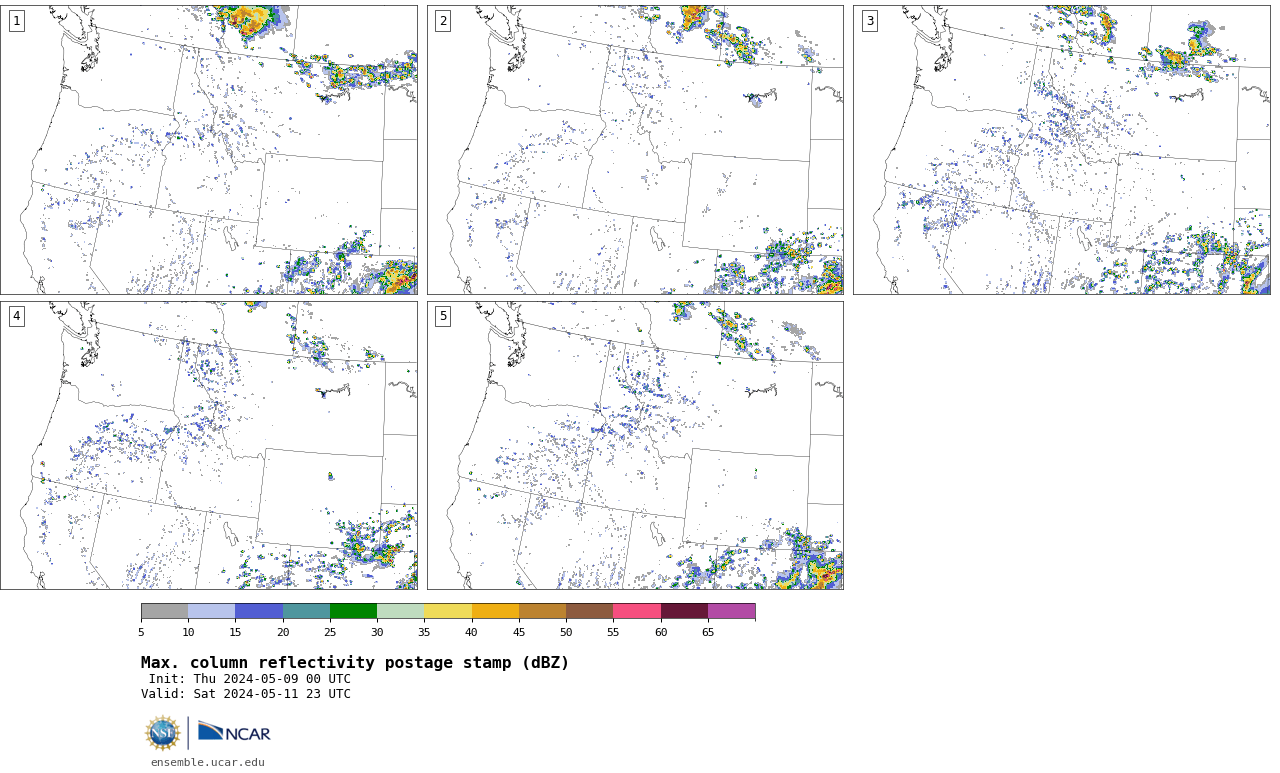Click the colorbar tick label 20
This screenshot has width=1280, height=773.
(x=283, y=632)
